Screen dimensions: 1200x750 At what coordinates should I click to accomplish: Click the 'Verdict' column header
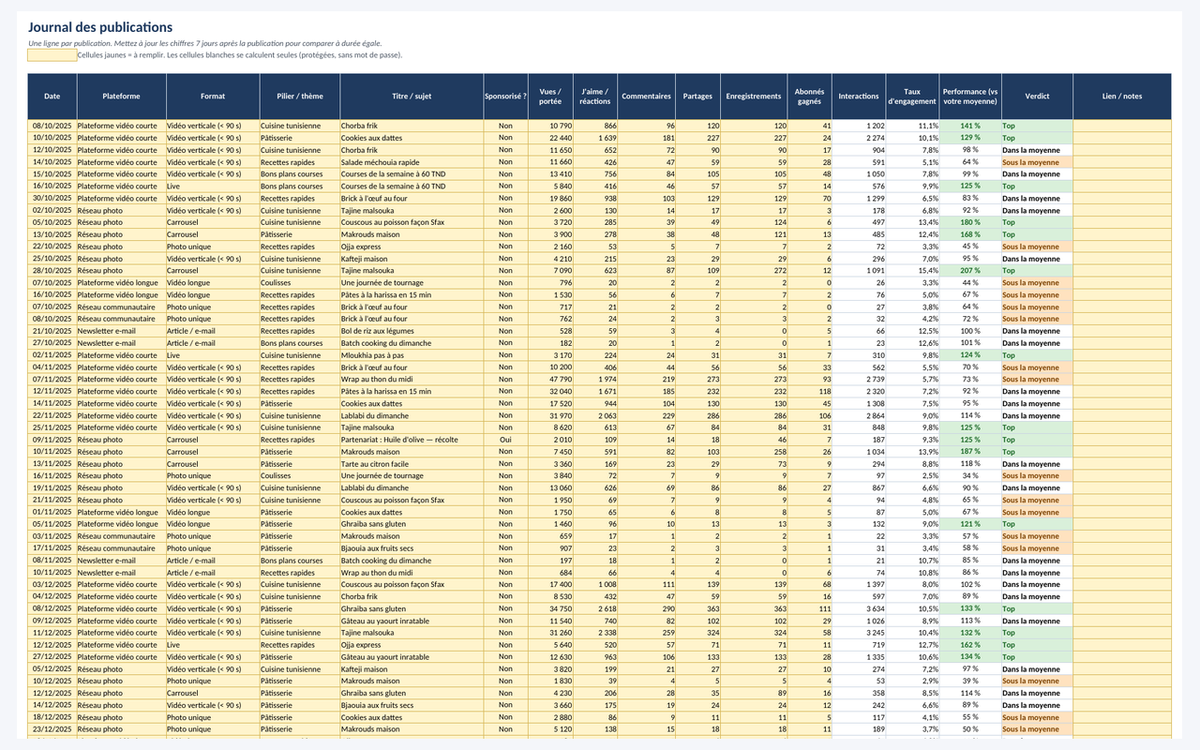tap(1037, 96)
